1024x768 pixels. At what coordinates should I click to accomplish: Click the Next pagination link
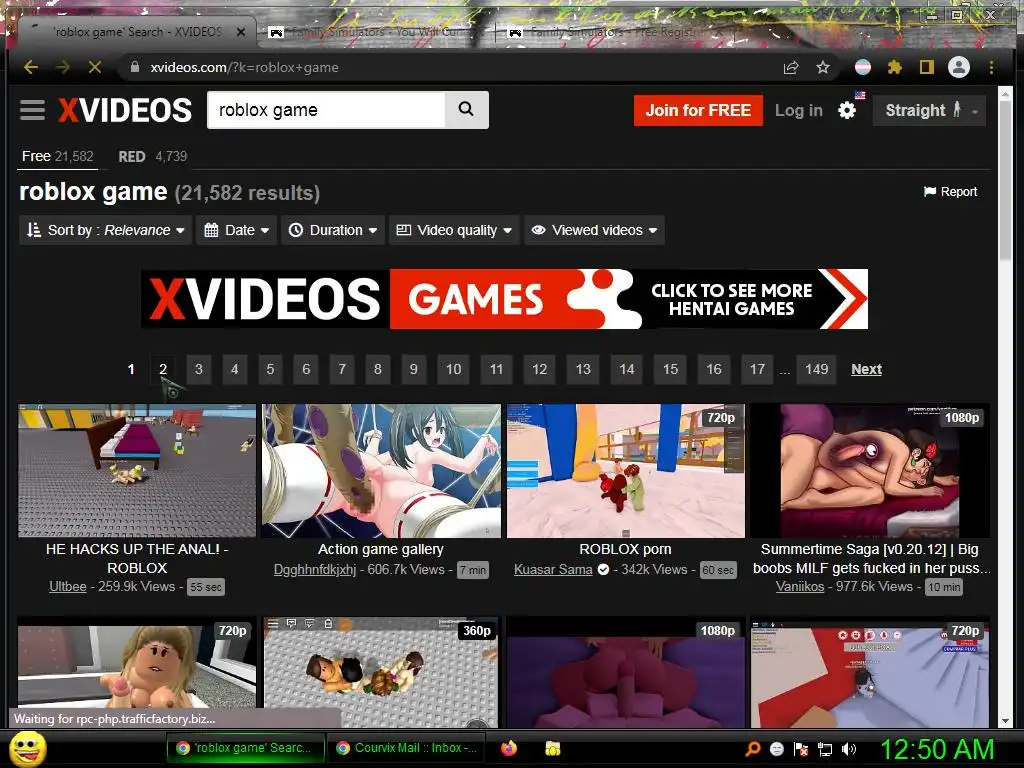867,369
